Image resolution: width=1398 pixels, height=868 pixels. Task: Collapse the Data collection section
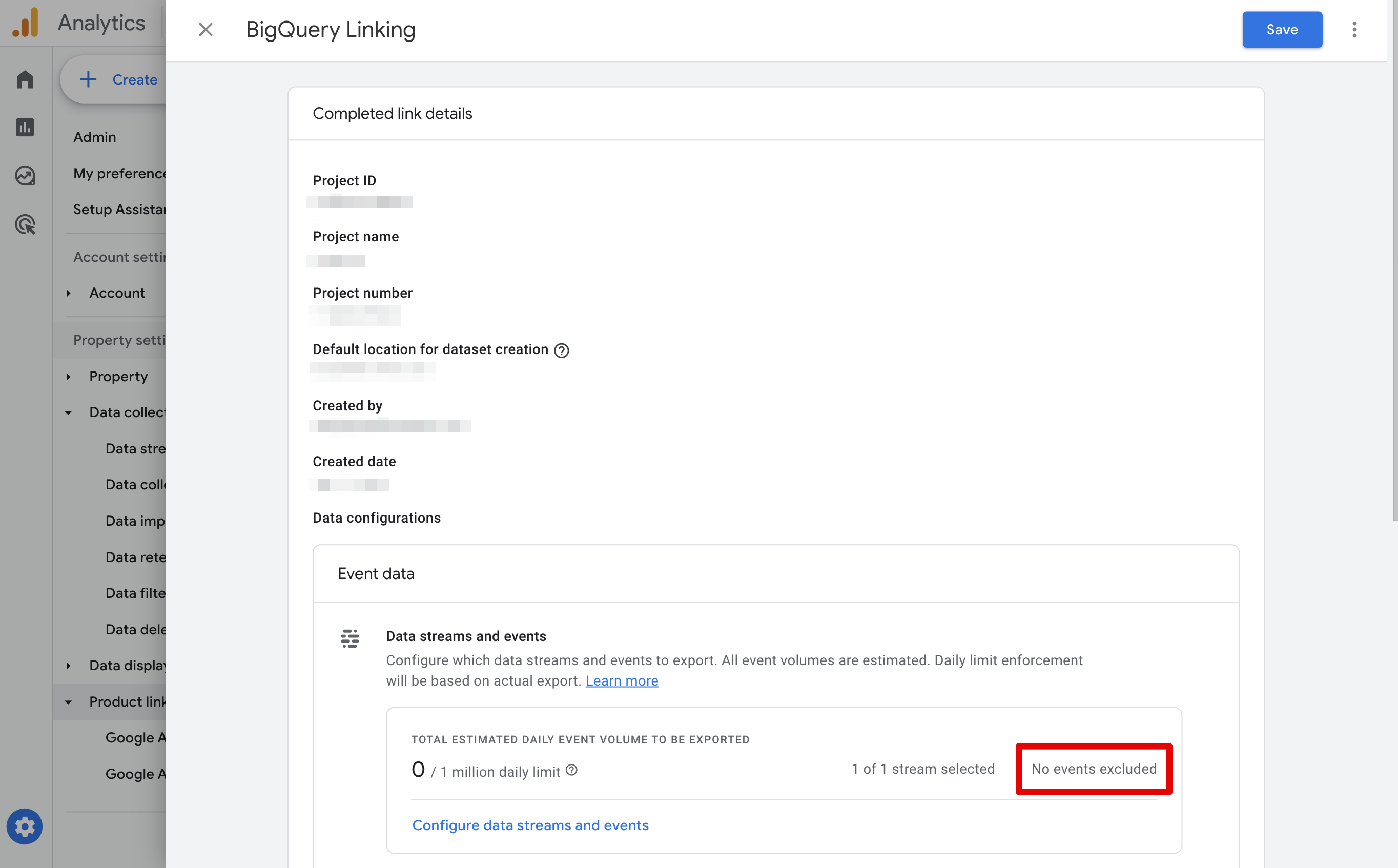(69, 412)
